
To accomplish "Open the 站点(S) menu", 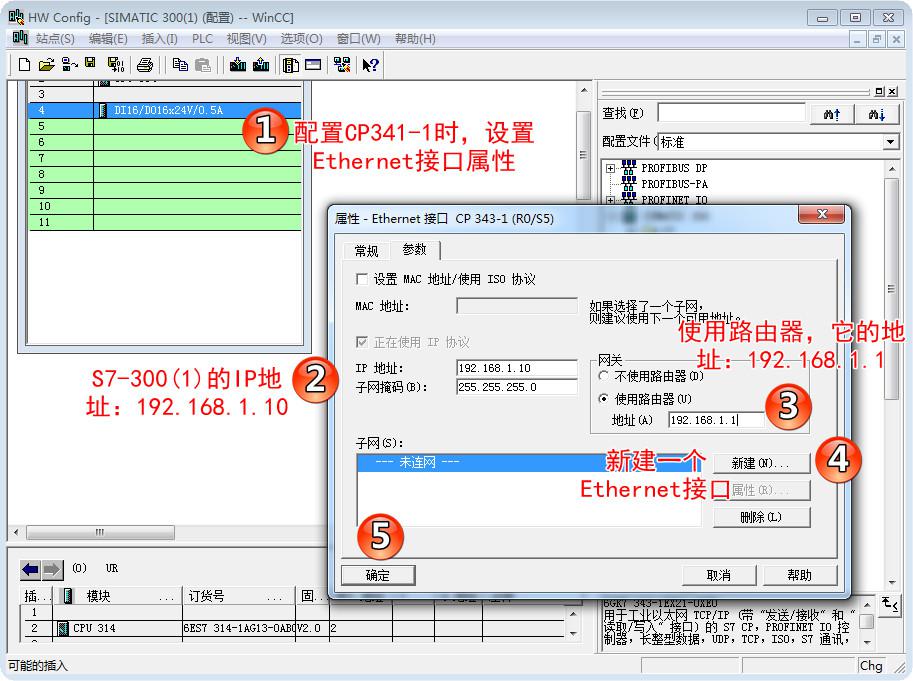I will pyautogui.click(x=55, y=38).
